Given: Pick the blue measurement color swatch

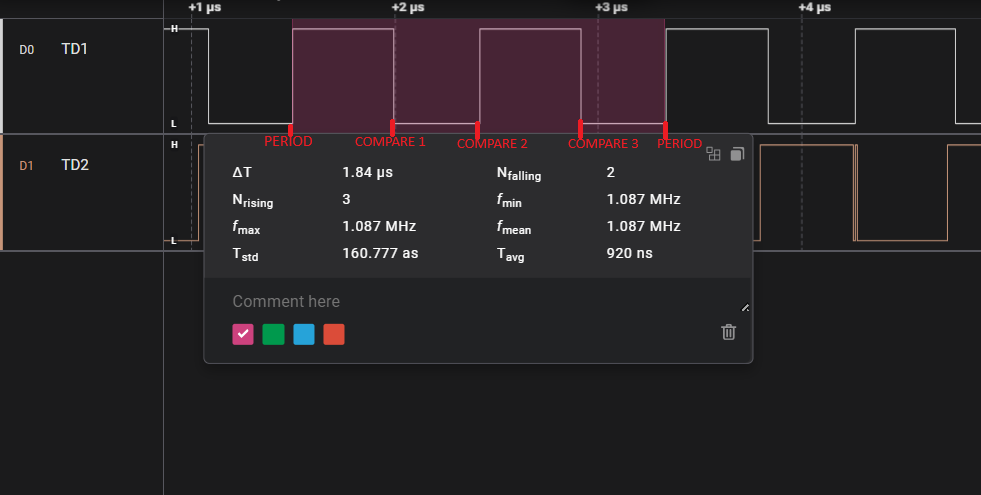Looking at the screenshot, I should [304, 334].
